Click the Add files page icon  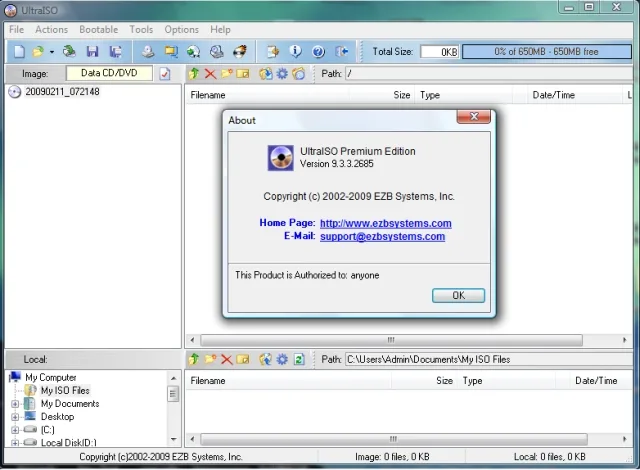[x=273, y=51]
